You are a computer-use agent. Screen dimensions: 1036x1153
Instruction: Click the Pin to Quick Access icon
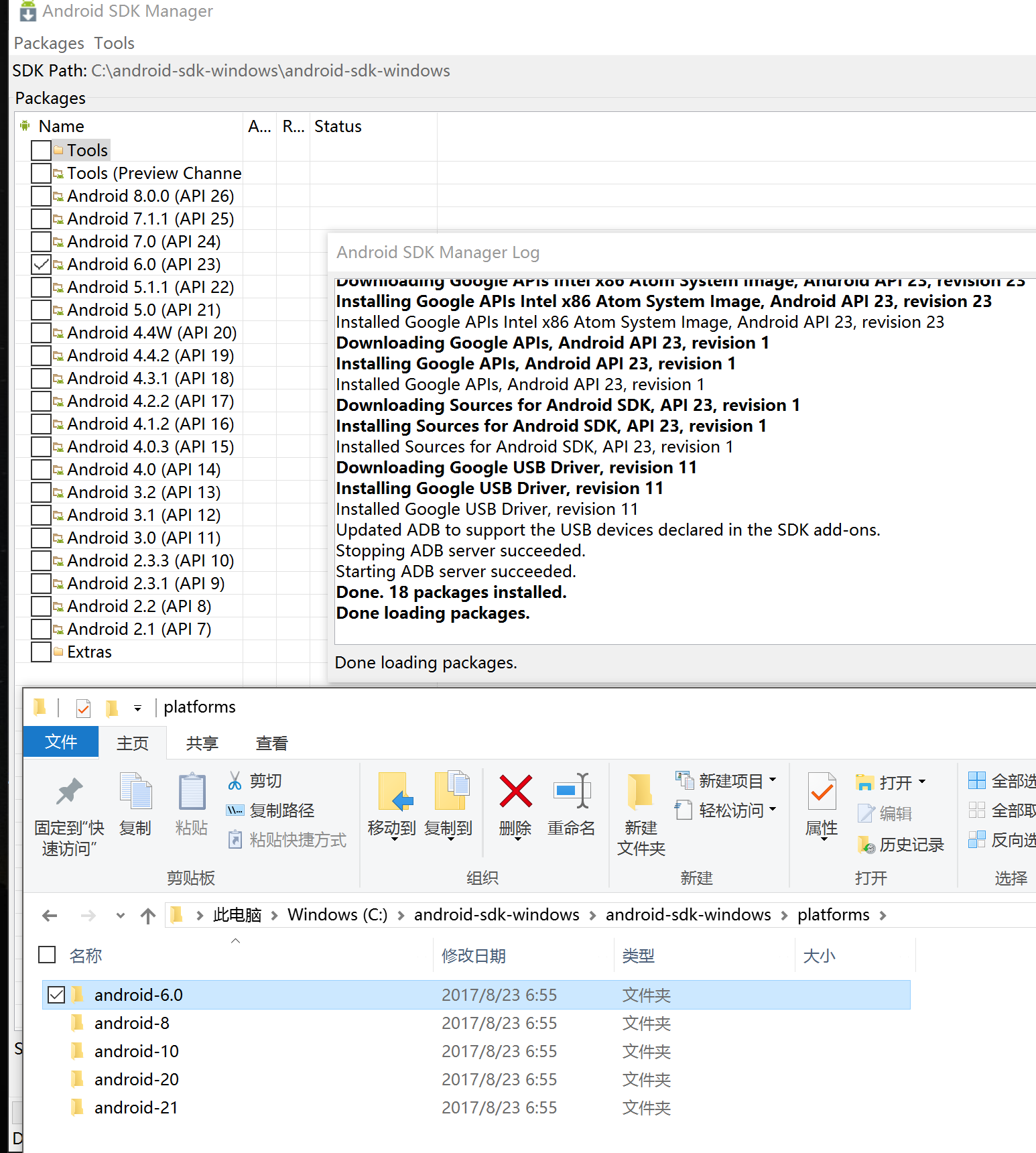(x=70, y=792)
